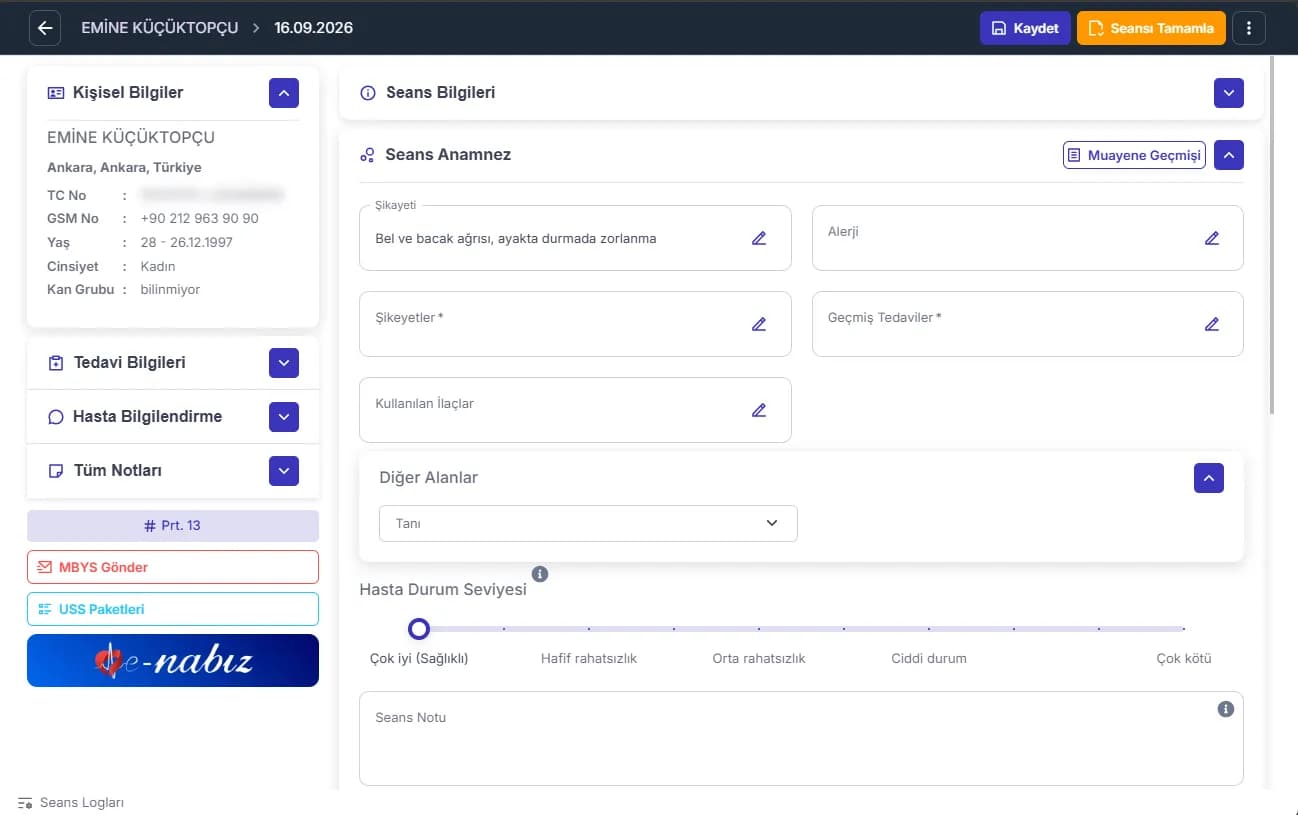Image resolution: width=1298 pixels, height=815 pixels.
Task: Edit Geçmiş Tedaviler via pencil icon
Action: click(1212, 324)
